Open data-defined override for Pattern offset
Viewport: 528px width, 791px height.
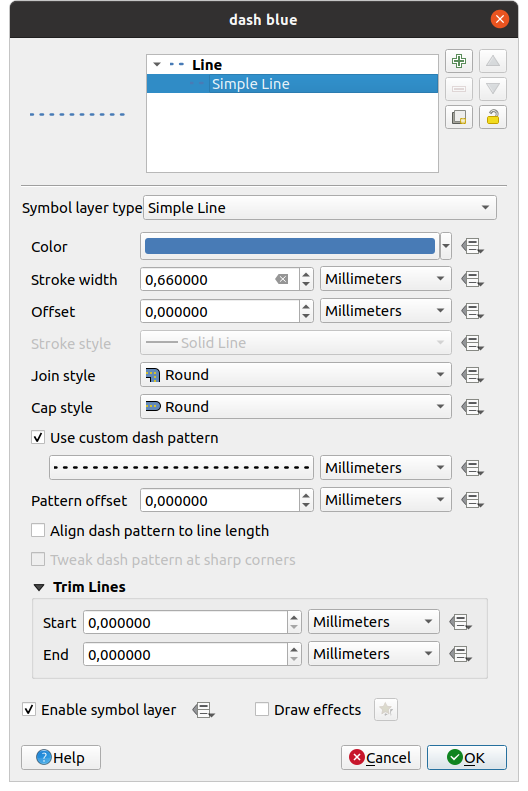pyautogui.click(x=473, y=500)
